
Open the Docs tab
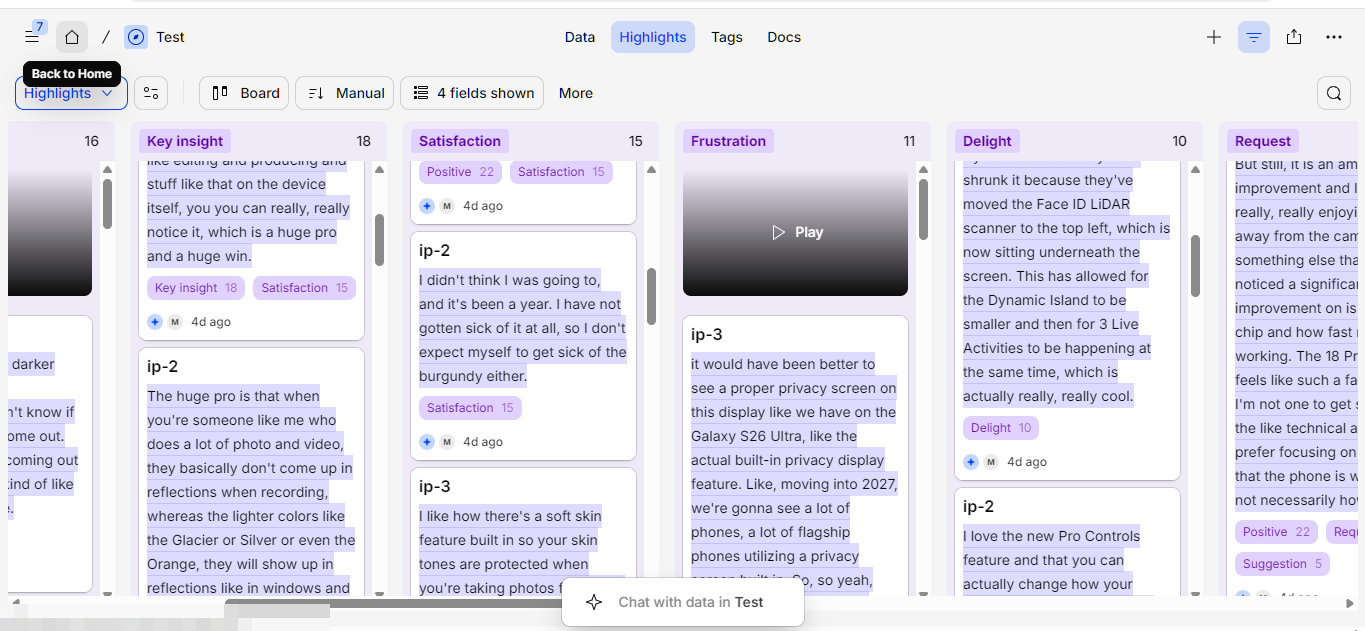[784, 37]
